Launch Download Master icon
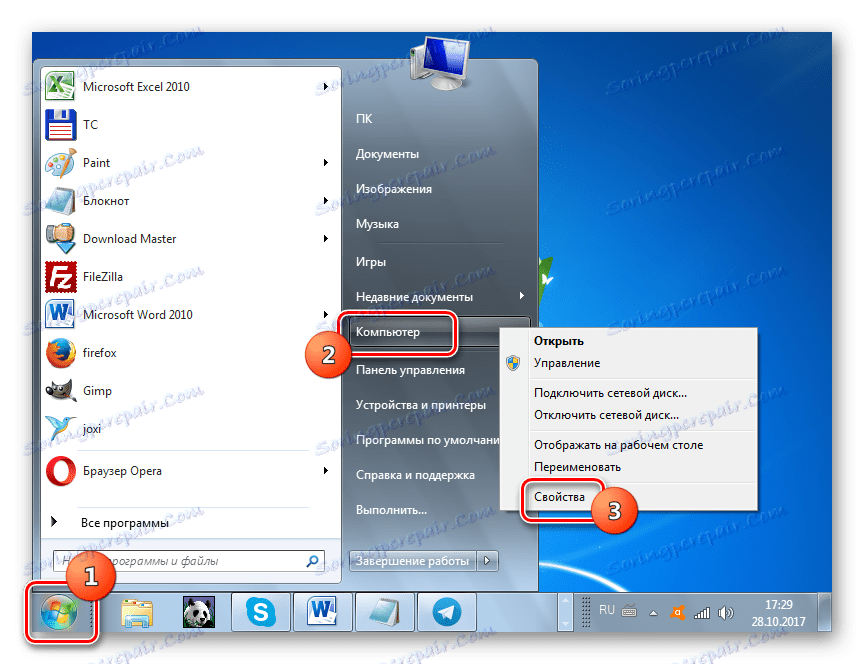Screen dimensions: 864x664 [60, 239]
